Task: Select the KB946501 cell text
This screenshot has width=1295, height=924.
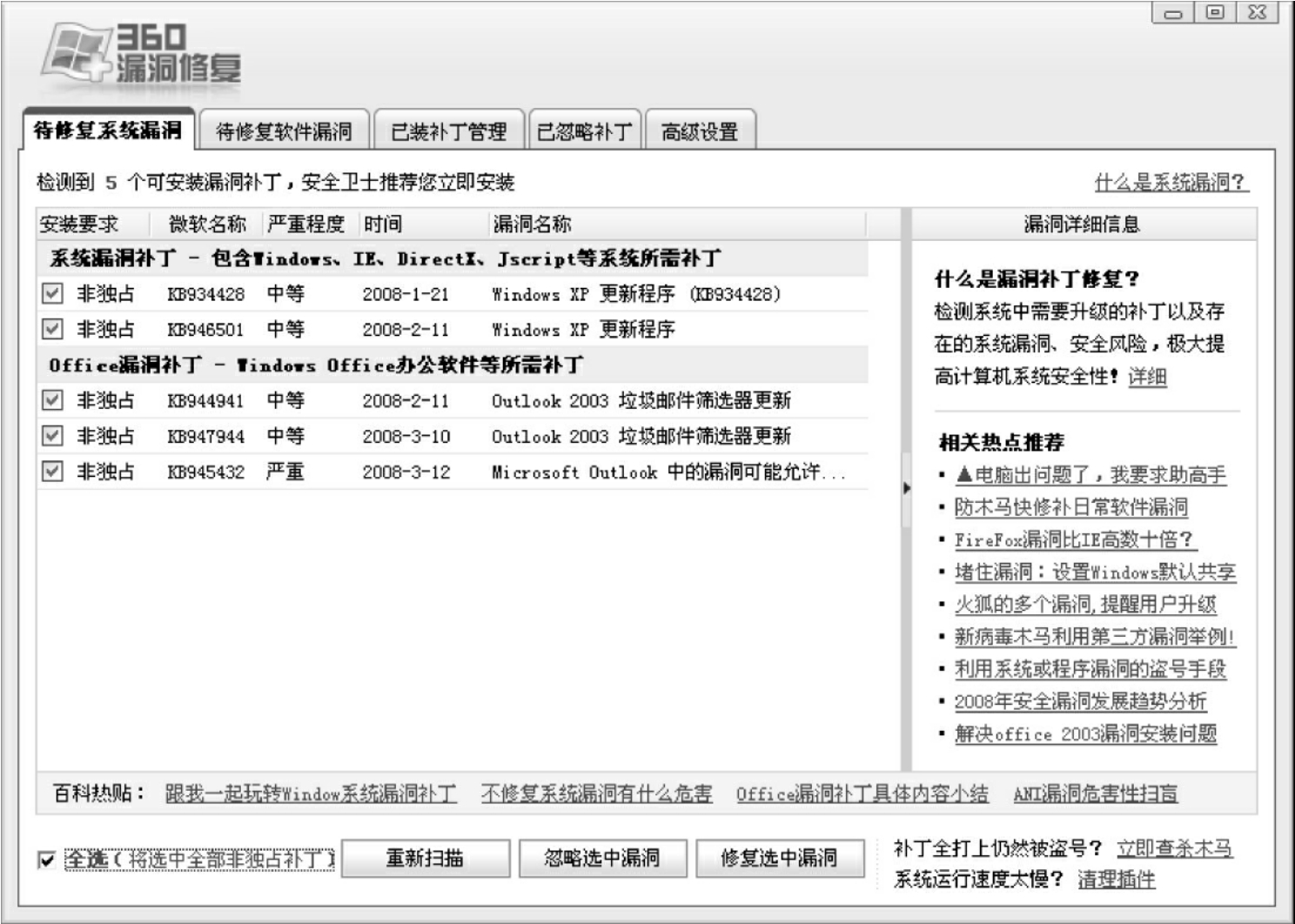Action: (205, 330)
